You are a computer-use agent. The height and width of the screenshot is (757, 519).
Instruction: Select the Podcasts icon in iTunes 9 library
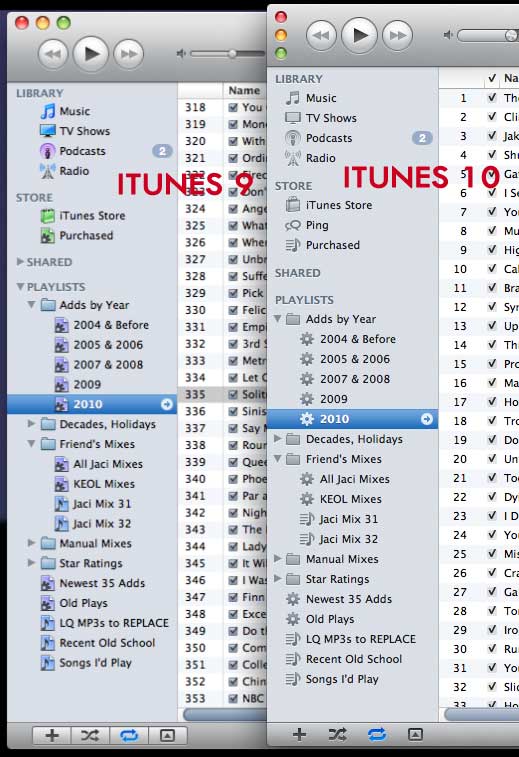pos(47,151)
